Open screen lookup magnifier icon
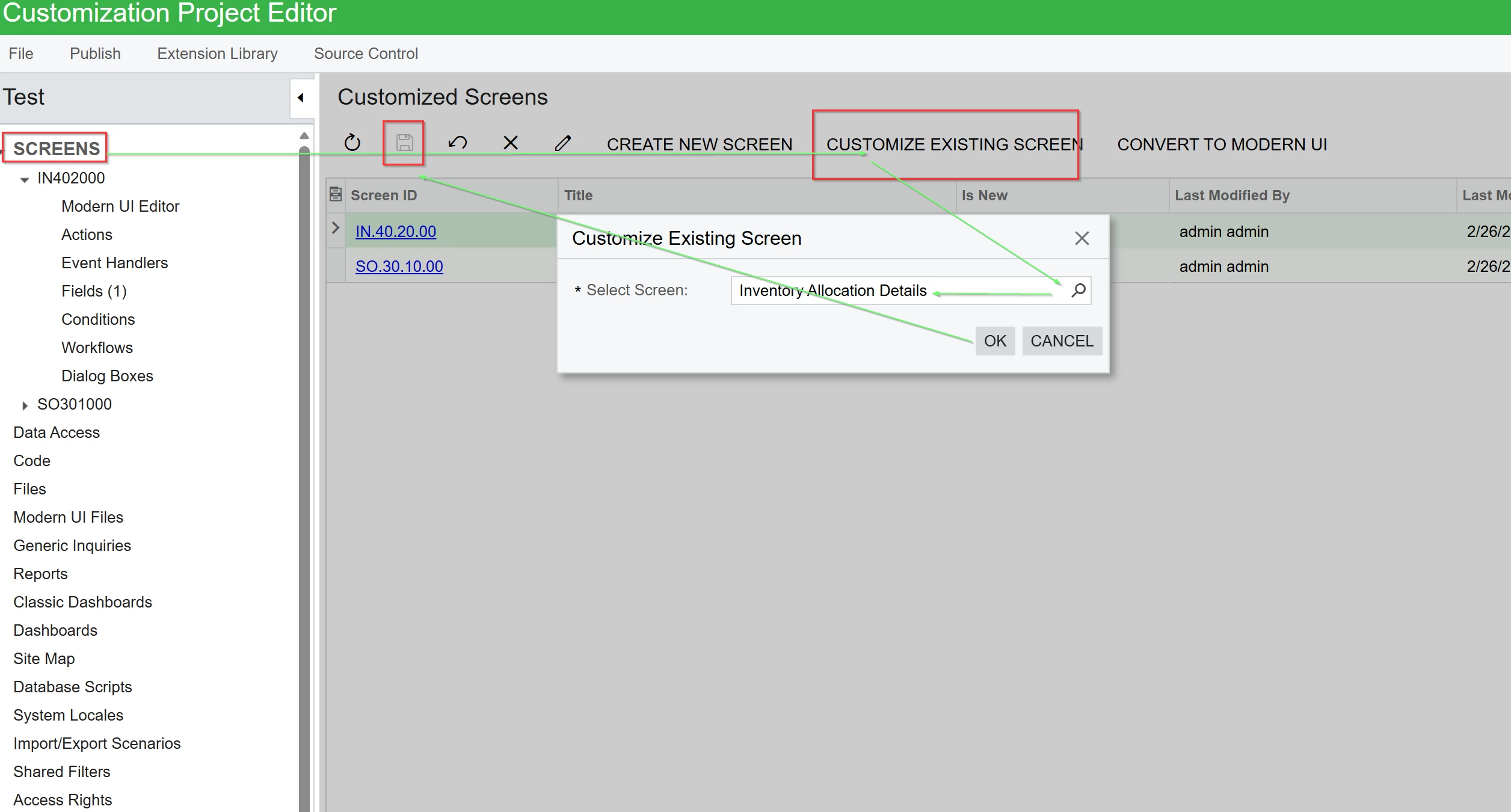The width and height of the screenshot is (1511, 812). coord(1079,291)
